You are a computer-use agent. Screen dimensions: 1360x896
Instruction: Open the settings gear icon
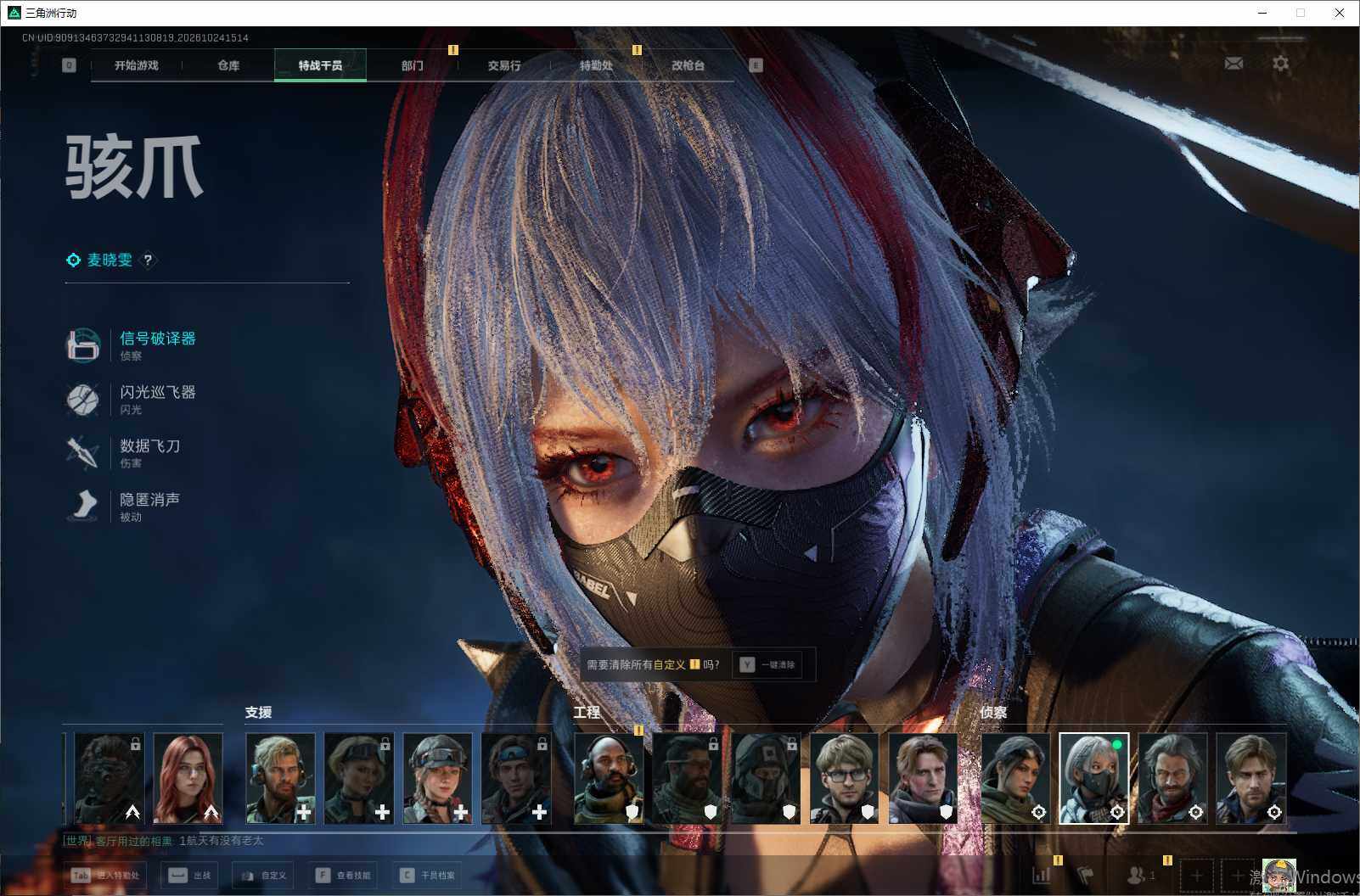1280,64
